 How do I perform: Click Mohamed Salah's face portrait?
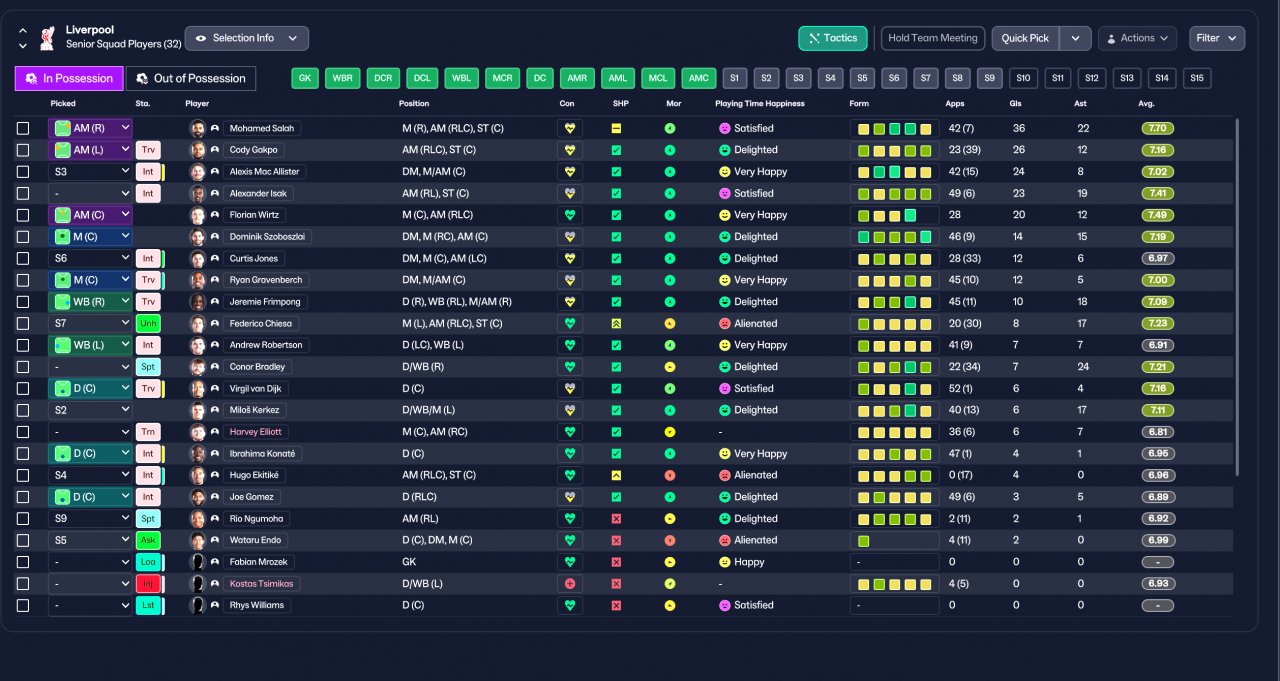(197, 128)
